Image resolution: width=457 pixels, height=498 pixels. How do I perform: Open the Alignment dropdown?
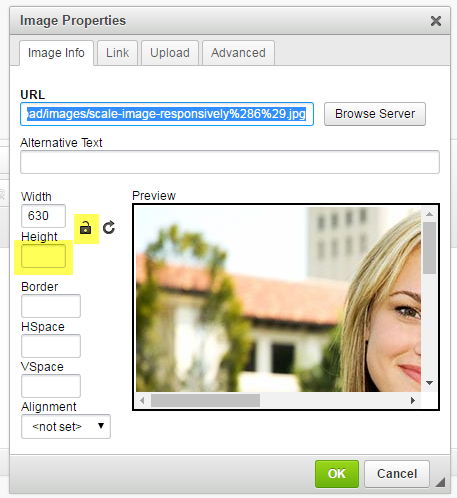(x=66, y=427)
